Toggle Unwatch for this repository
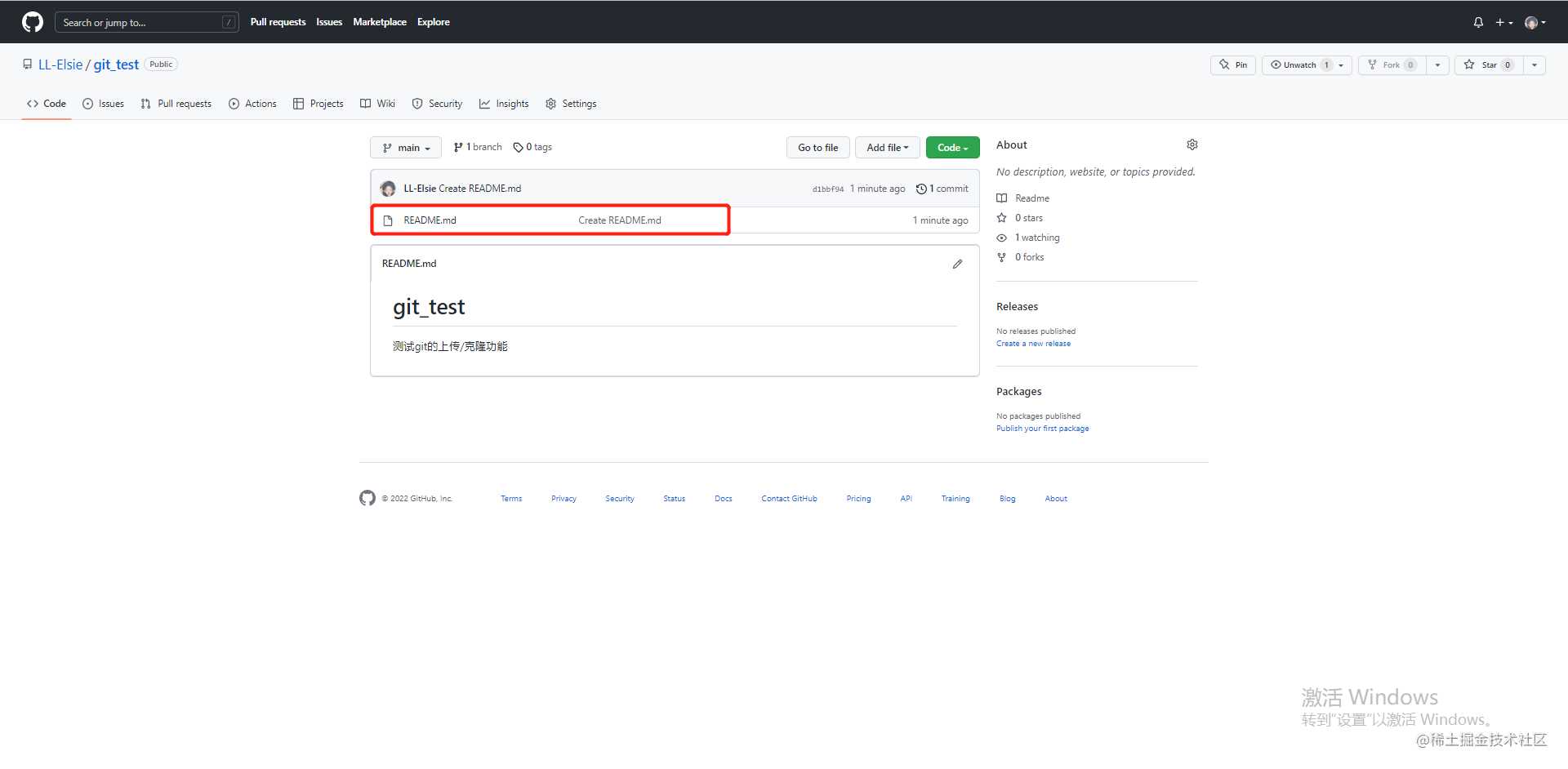The width and height of the screenshot is (1568, 769). click(1299, 65)
